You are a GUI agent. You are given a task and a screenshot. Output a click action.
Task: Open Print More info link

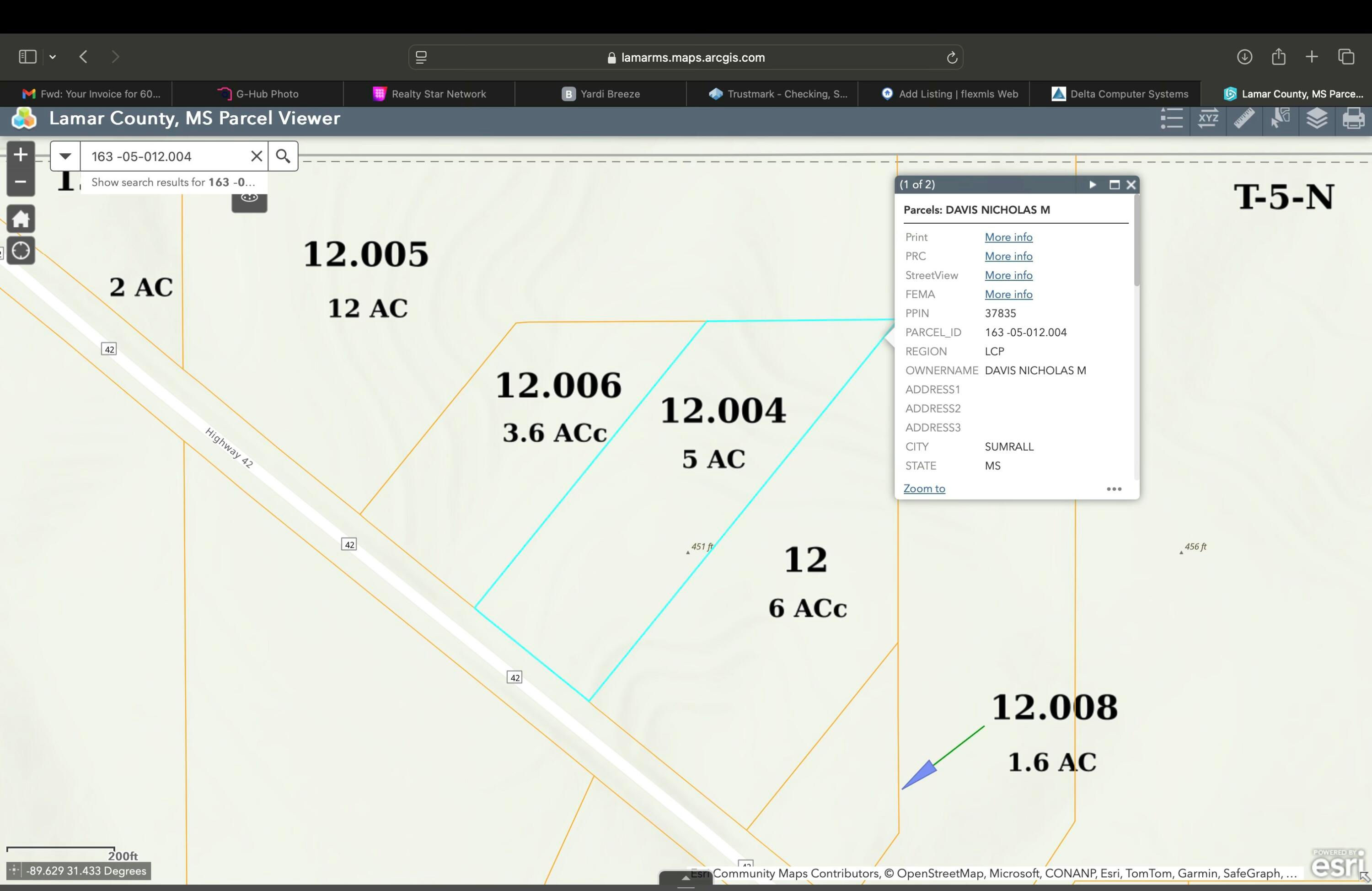(1008, 237)
